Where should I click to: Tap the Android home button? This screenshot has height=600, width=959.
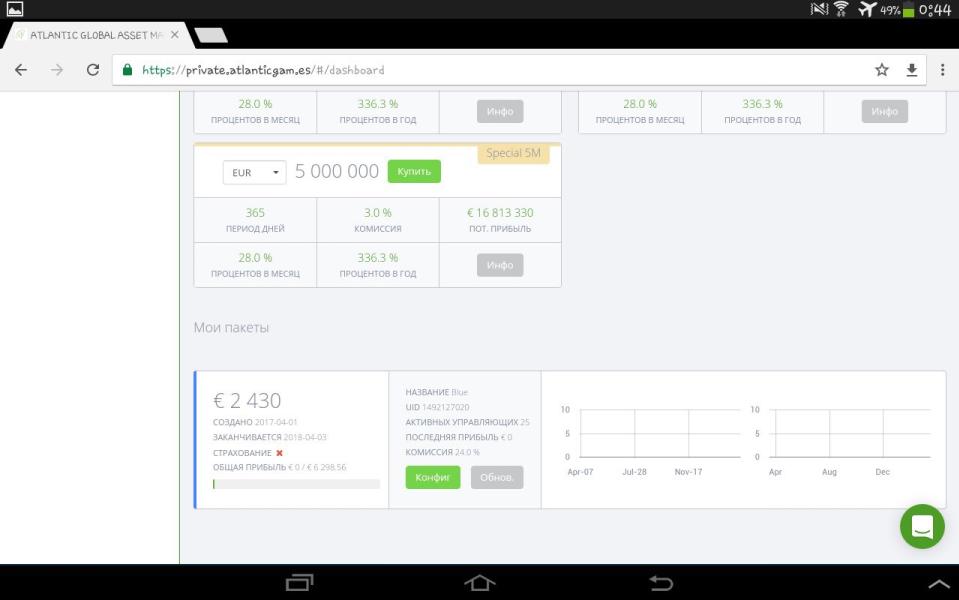click(480, 582)
